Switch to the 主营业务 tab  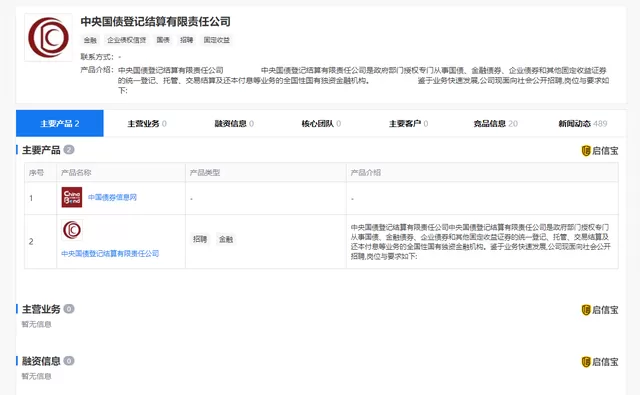pyautogui.click(x=147, y=124)
